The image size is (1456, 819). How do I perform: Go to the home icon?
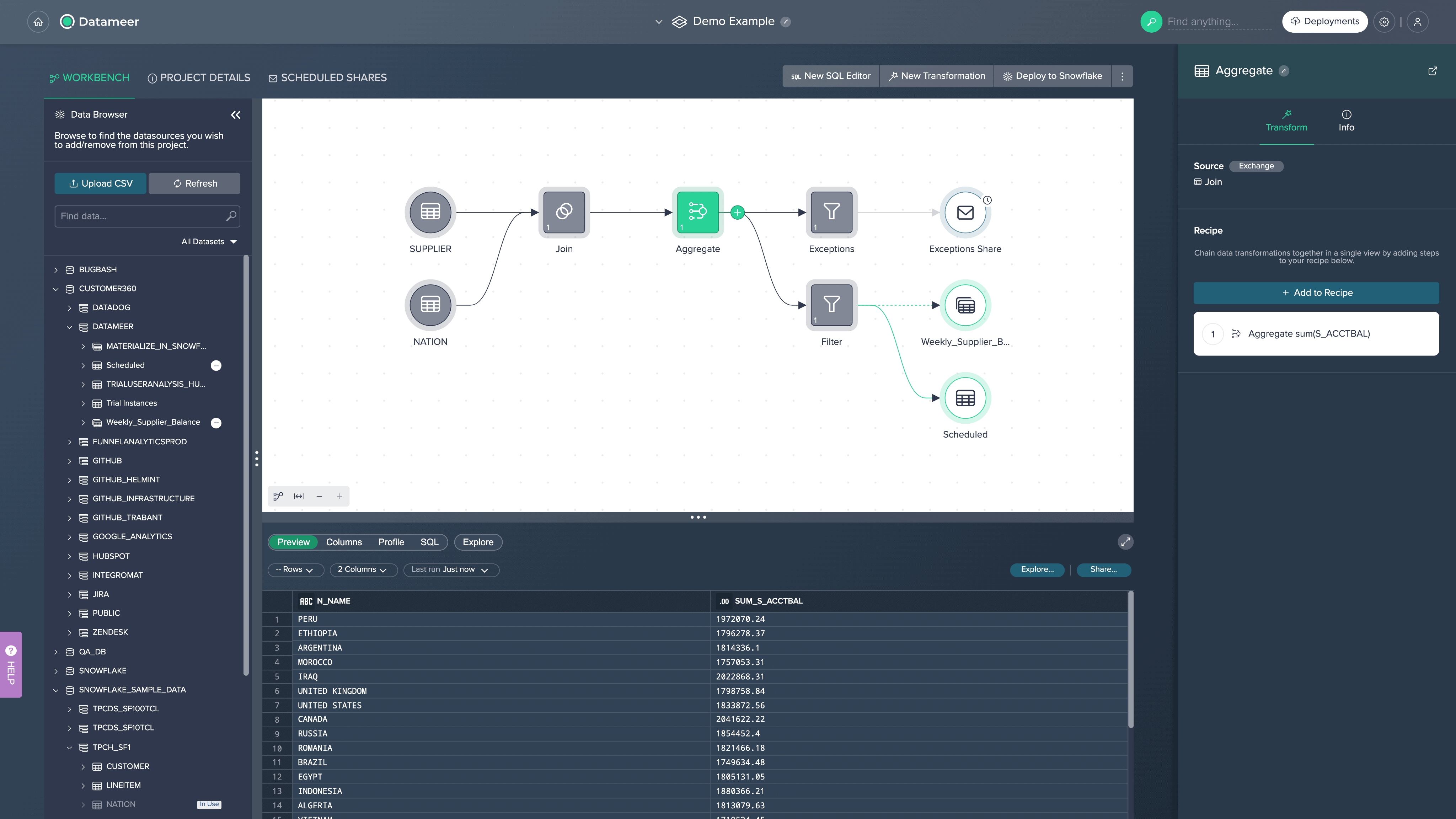pyautogui.click(x=38, y=21)
